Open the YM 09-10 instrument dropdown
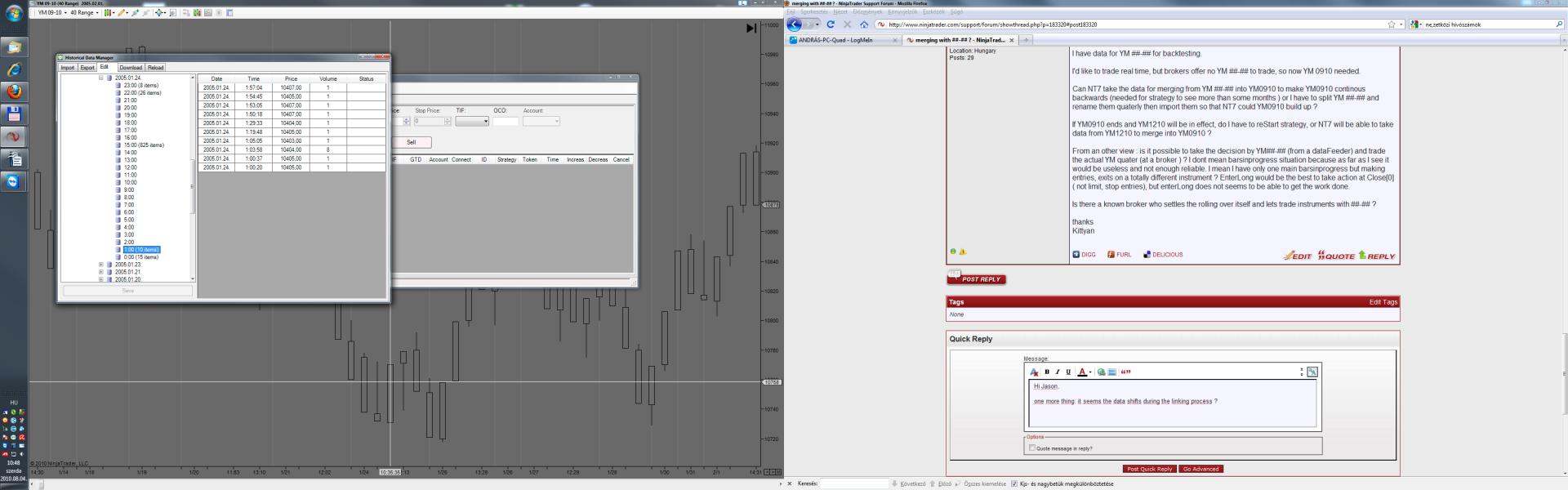 click(52, 13)
